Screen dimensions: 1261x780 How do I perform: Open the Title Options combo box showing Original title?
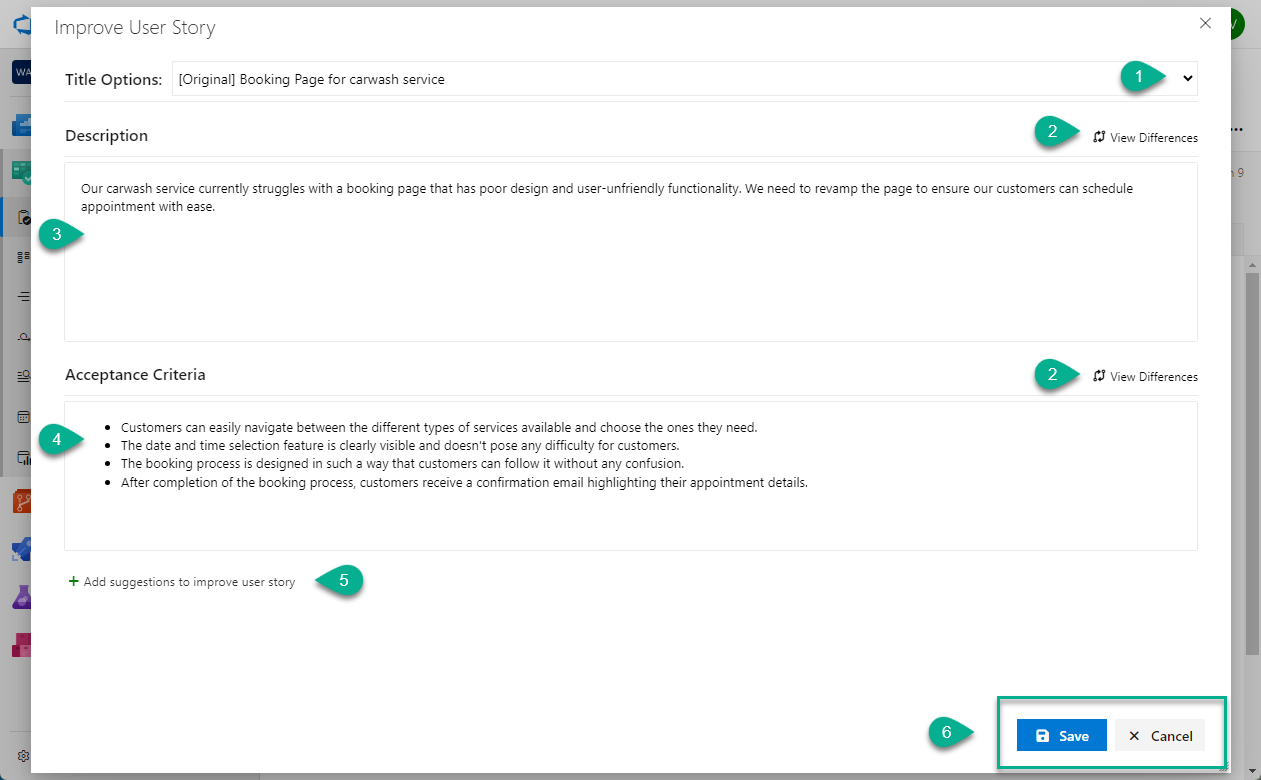click(x=640, y=79)
